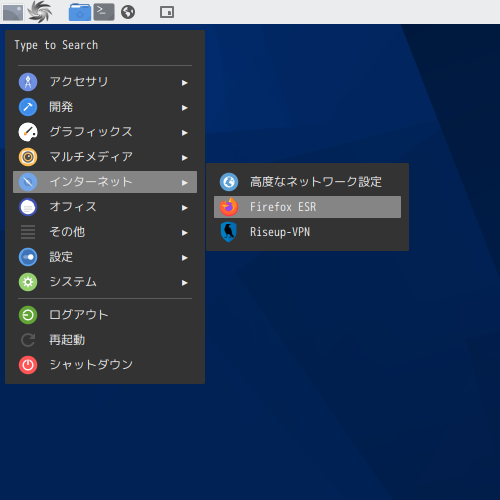The width and height of the screenshot is (500, 500).
Task: Open the システム category label
Action: [73, 282]
